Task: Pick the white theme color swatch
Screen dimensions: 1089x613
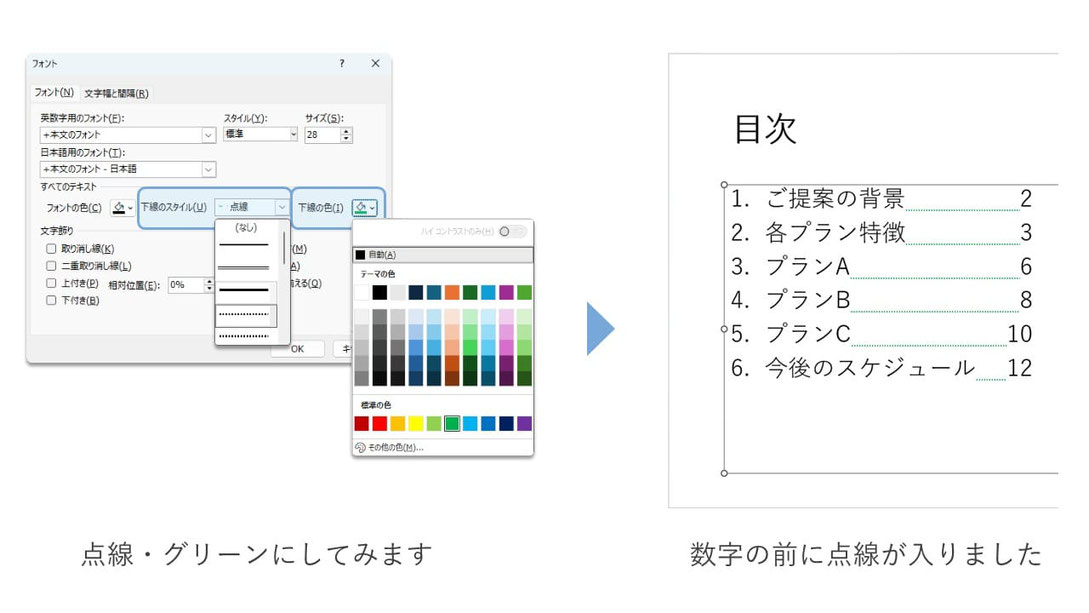Action: pyautogui.click(x=361, y=292)
